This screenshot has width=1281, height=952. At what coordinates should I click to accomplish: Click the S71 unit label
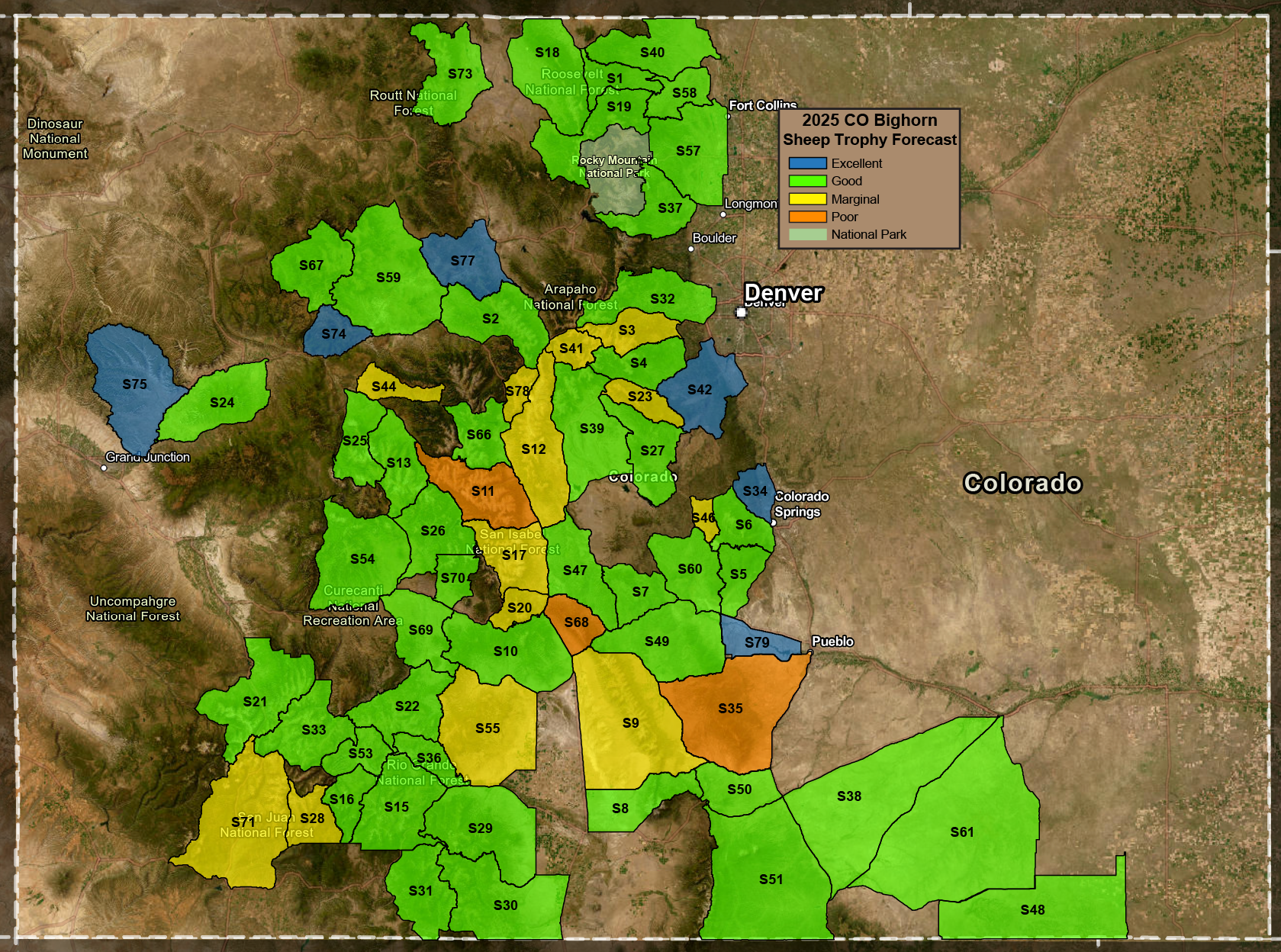click(x=243, y=822)
